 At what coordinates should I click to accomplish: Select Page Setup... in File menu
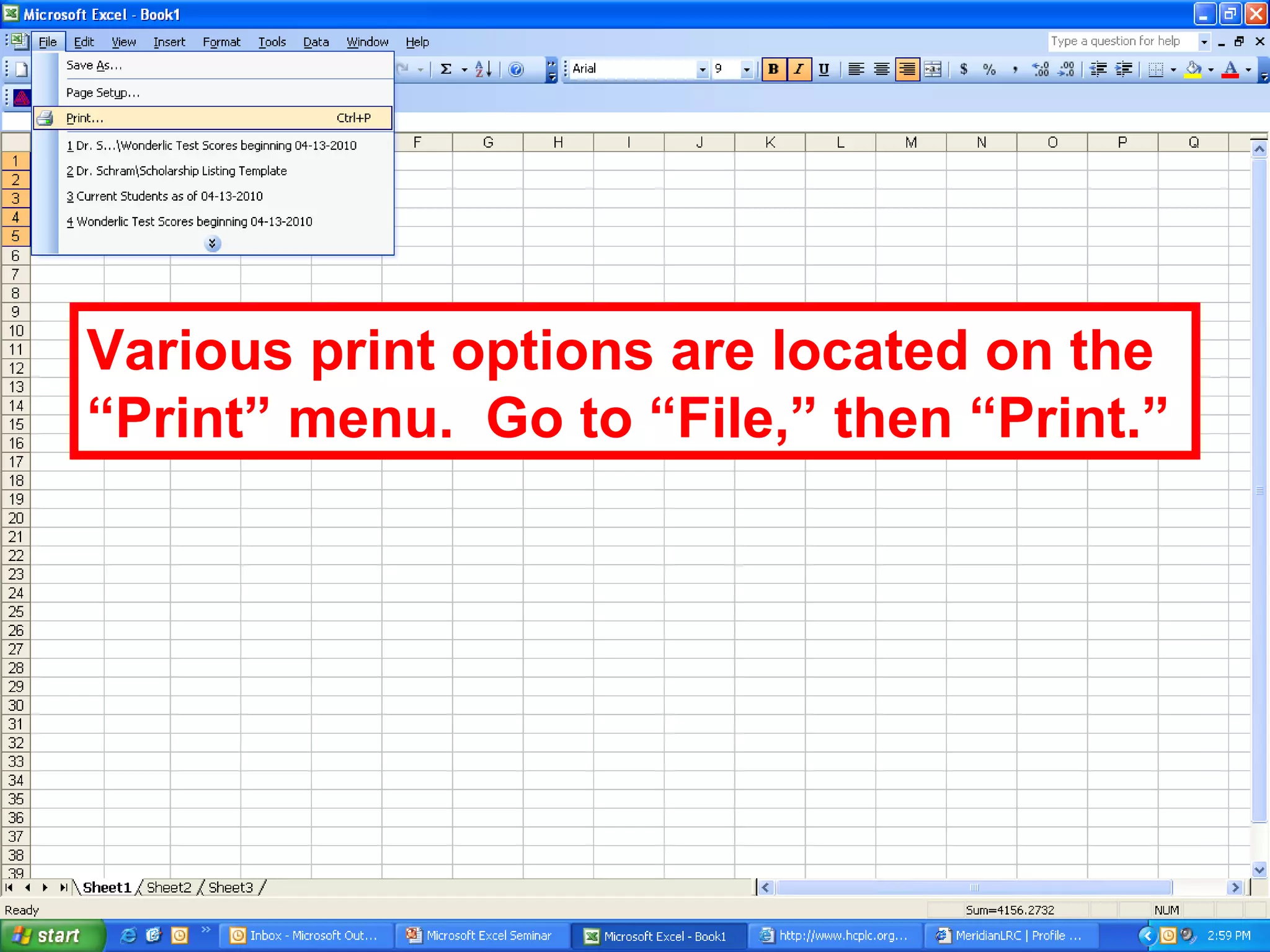(213, 92)
